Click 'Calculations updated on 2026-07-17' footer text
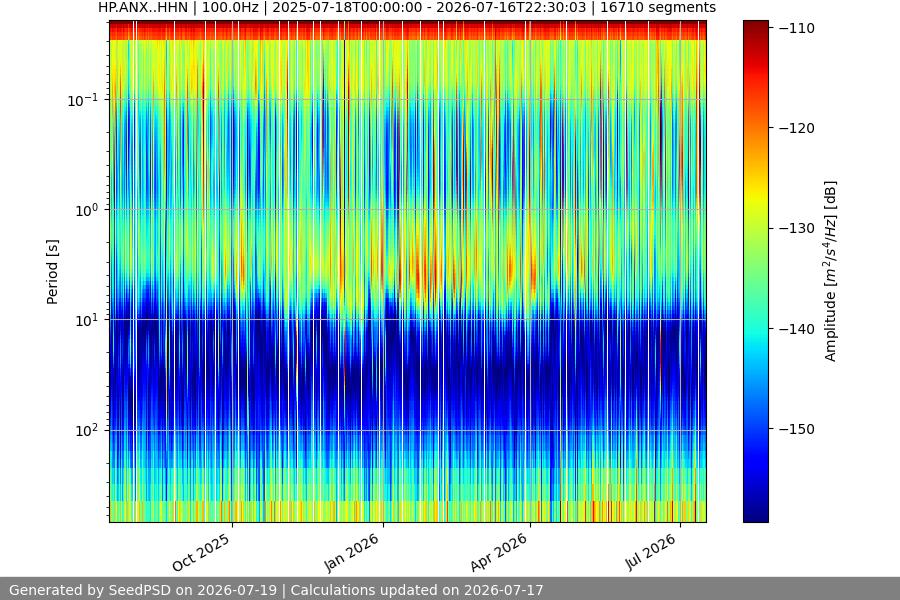The height and width of the screenshot is (600, 900). click(417, 590)
